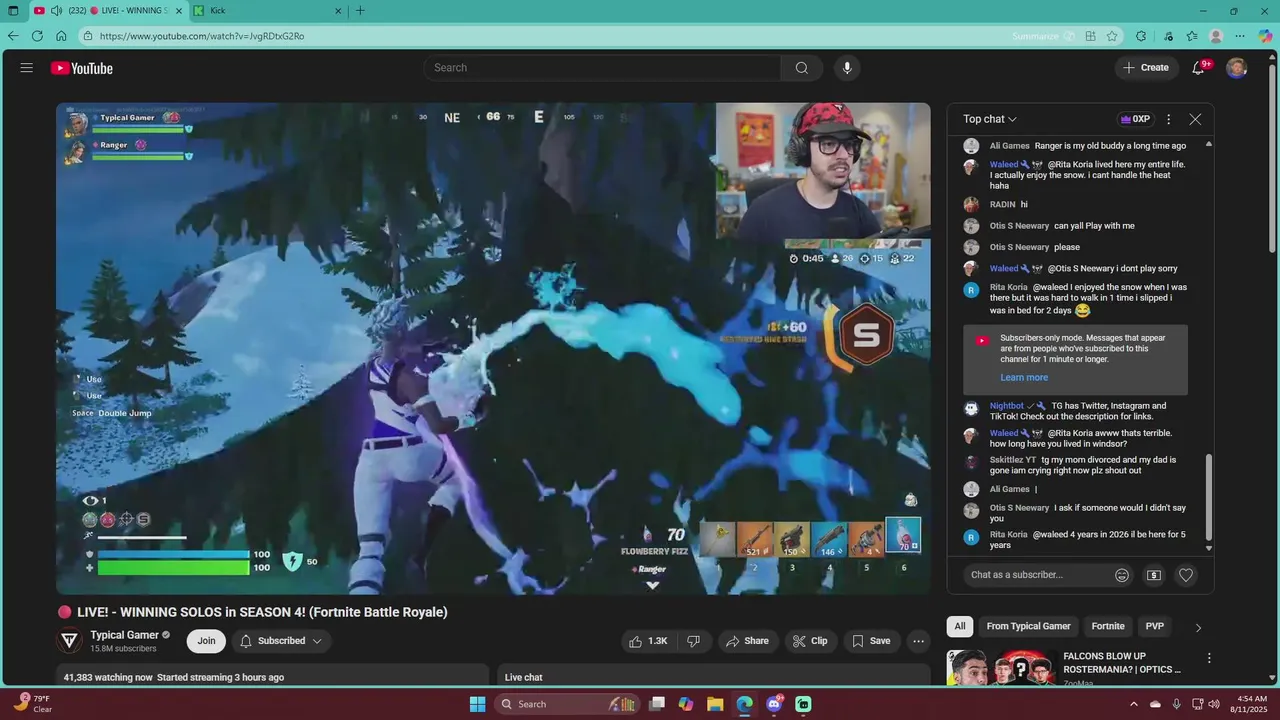
Task: Open Typical Gamer channel avatar
Action: click(70, 641)
